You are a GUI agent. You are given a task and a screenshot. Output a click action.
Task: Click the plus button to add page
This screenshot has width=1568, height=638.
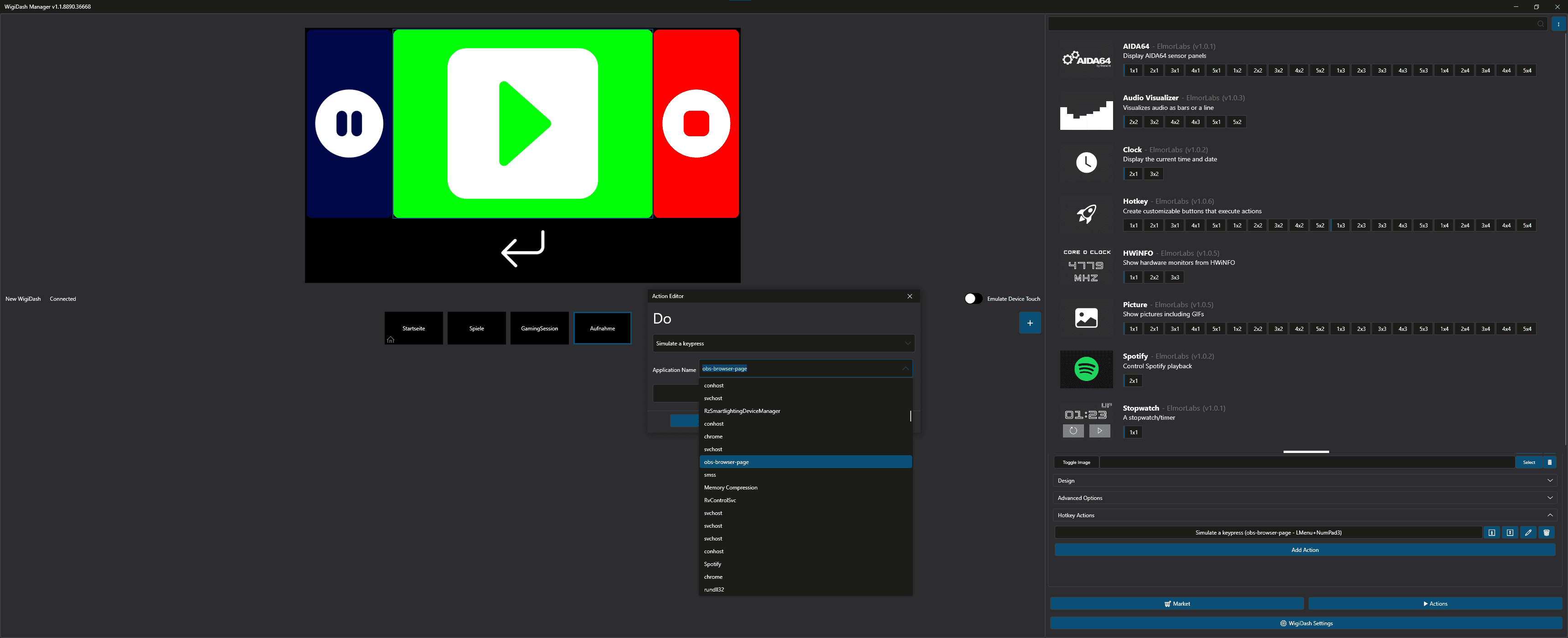pyautogui.click(x=1029, y=323)
